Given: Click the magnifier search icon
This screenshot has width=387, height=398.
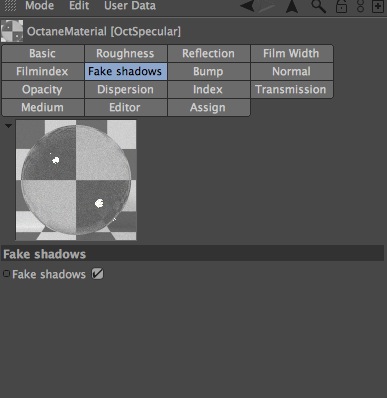Looking at the screenshot, I should click(318, 6).
